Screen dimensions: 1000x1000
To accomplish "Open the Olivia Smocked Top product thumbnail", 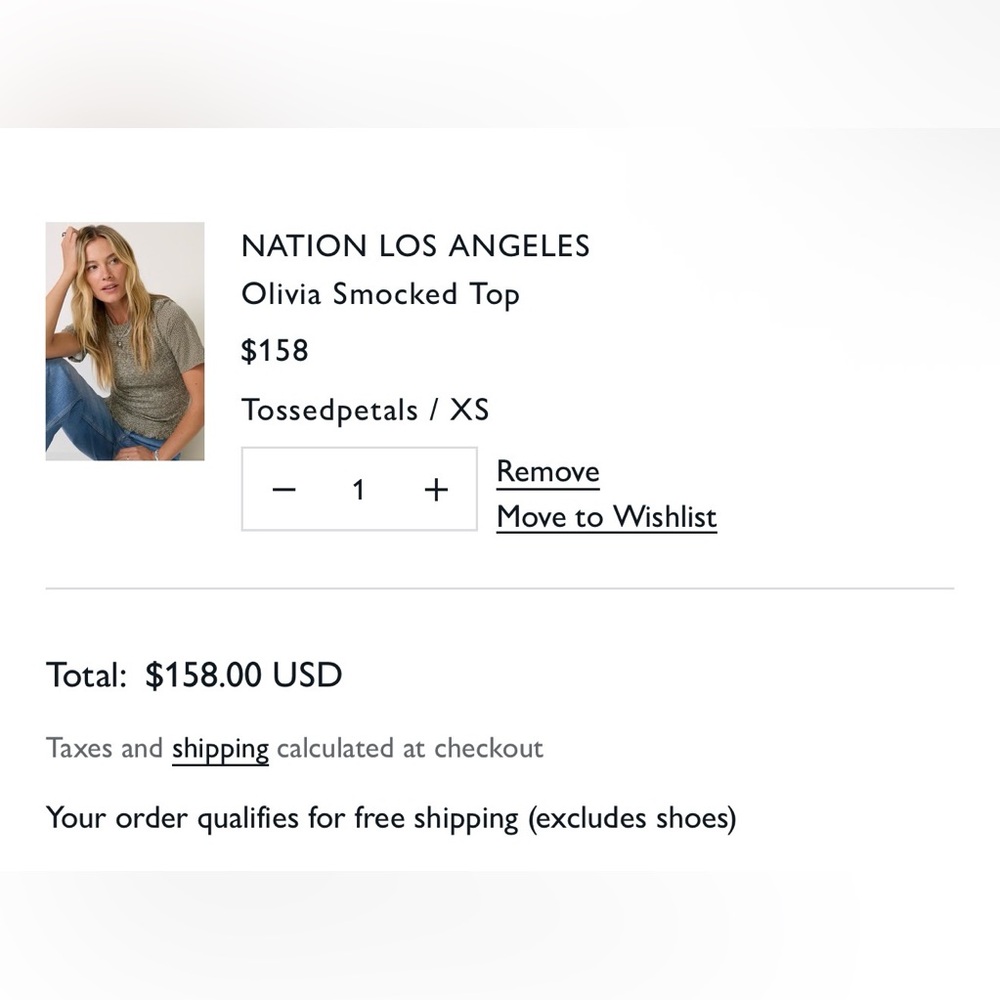I will click(125, 341).
